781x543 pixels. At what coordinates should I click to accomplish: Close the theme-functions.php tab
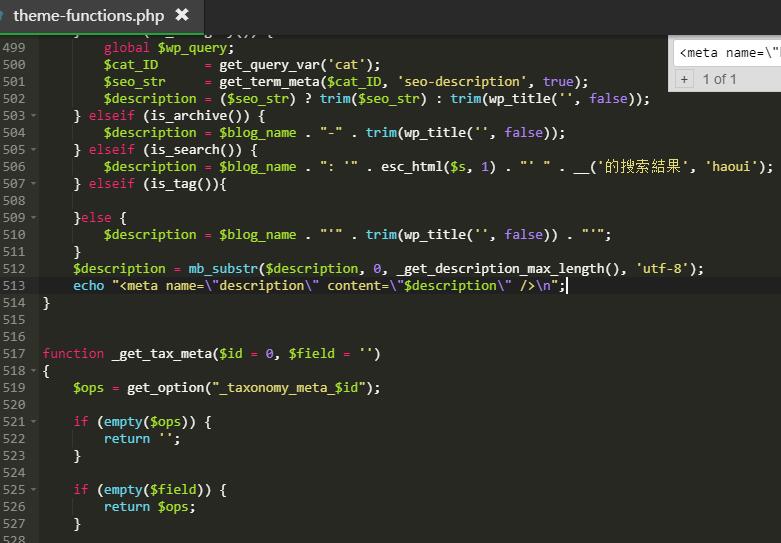[x=182, y=15]
